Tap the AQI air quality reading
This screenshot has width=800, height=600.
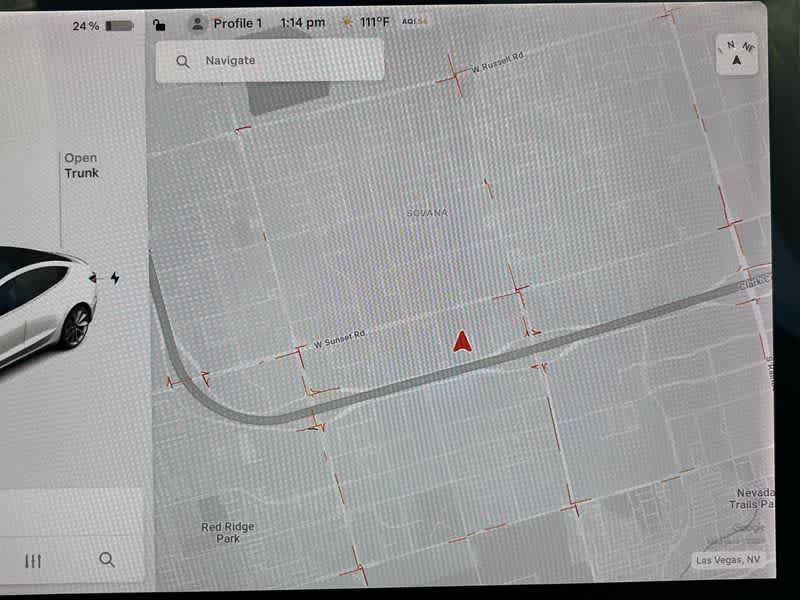pyautogui.click(x=415, y=21)
